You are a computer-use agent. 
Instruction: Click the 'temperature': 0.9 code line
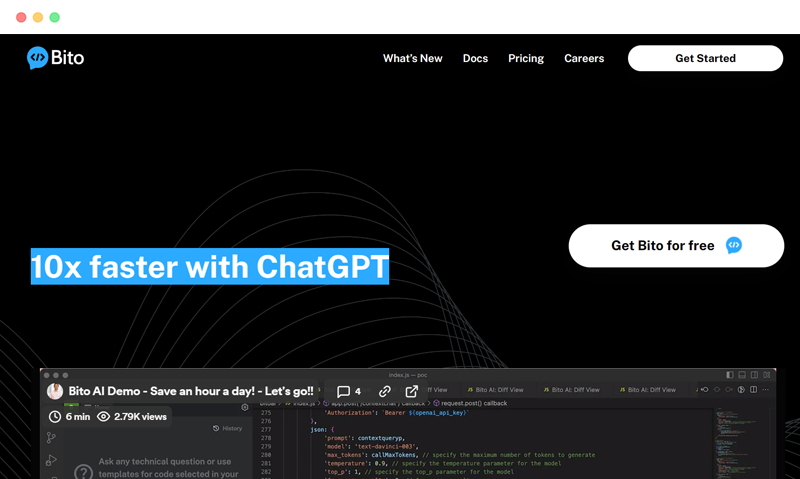pos(442,464)
